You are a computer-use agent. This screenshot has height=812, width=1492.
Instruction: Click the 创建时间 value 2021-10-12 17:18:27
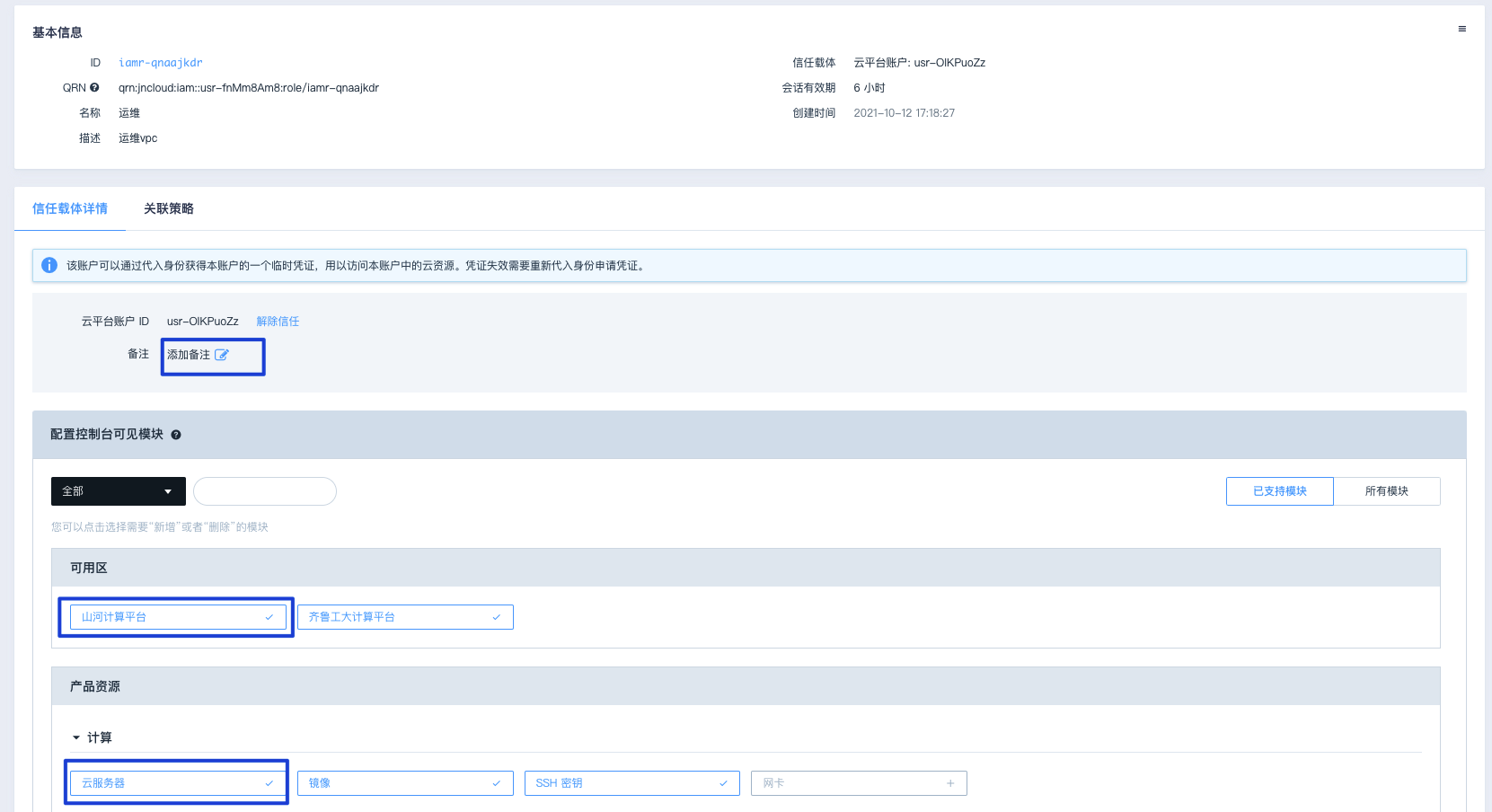tap(905, 113)
